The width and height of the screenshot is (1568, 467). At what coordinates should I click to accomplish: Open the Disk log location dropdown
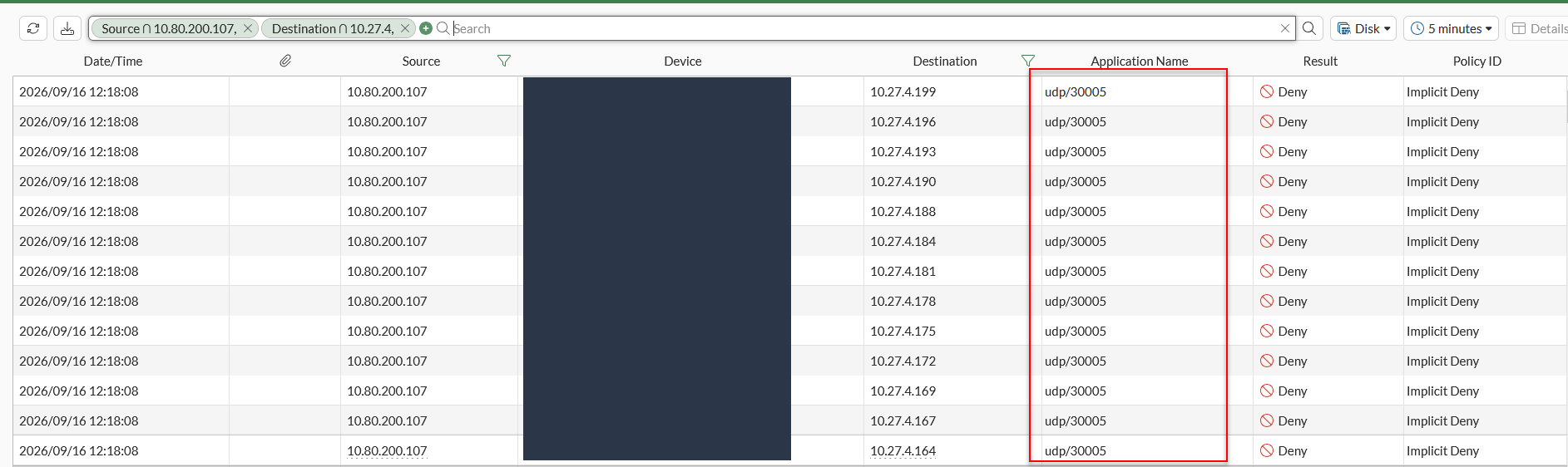click(x=1363, y=28)
